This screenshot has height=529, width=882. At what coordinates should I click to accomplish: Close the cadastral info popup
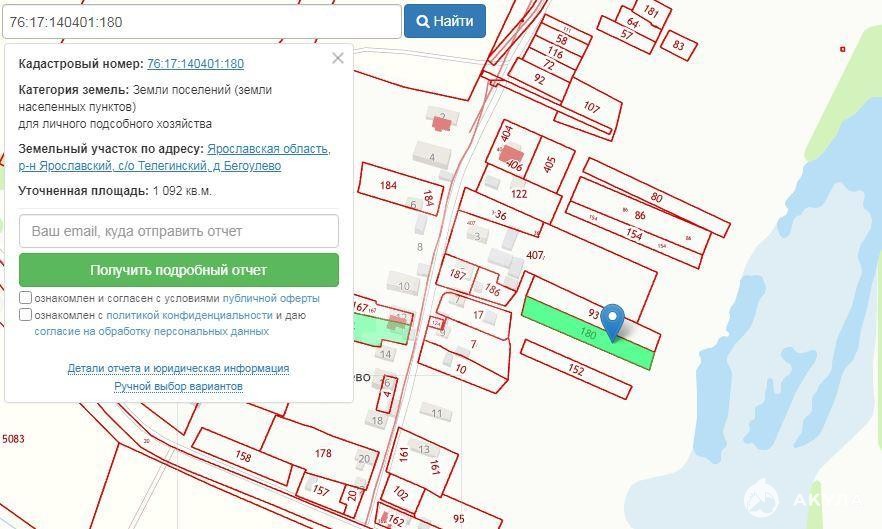[x=338, y=58]
